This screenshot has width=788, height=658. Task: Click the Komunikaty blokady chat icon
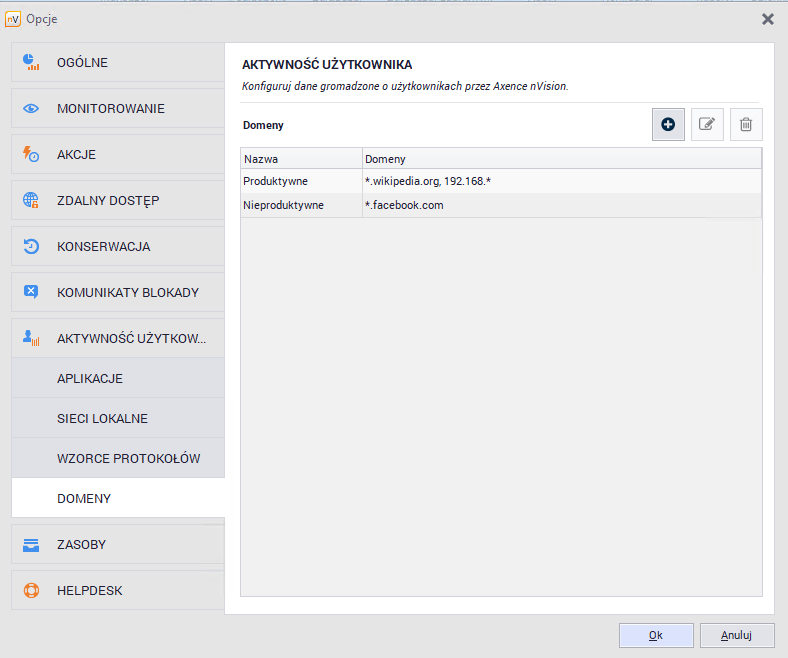[31, 292]
